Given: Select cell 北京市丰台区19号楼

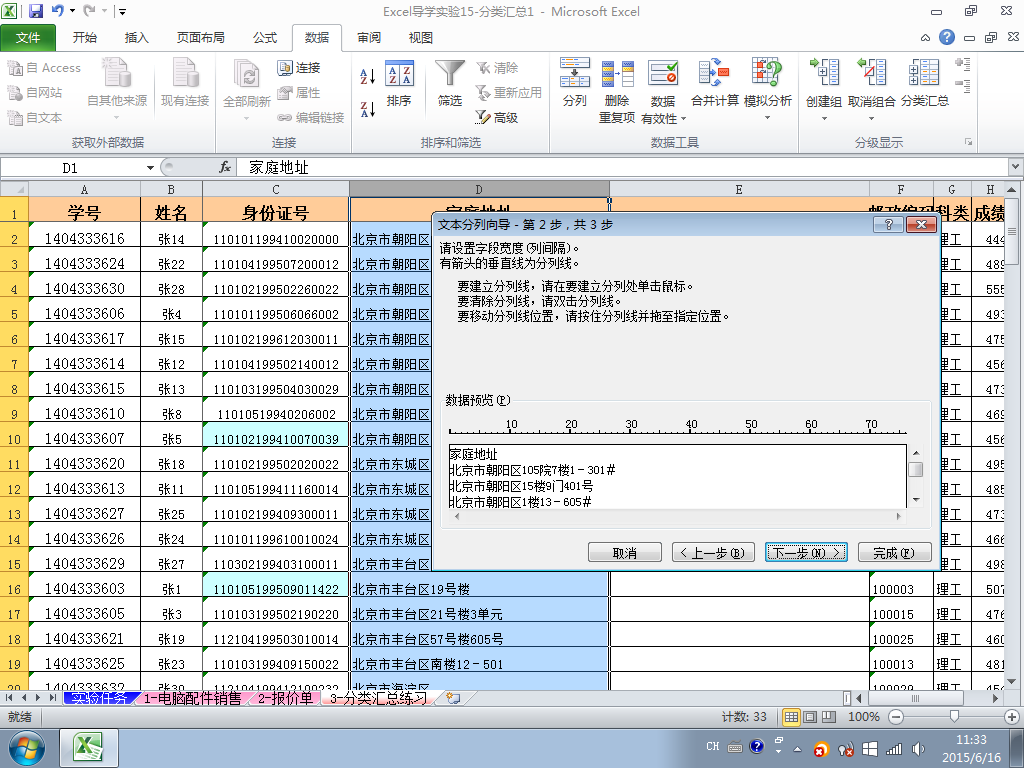Looking at the screenshot, I should (x=479, y=589).
